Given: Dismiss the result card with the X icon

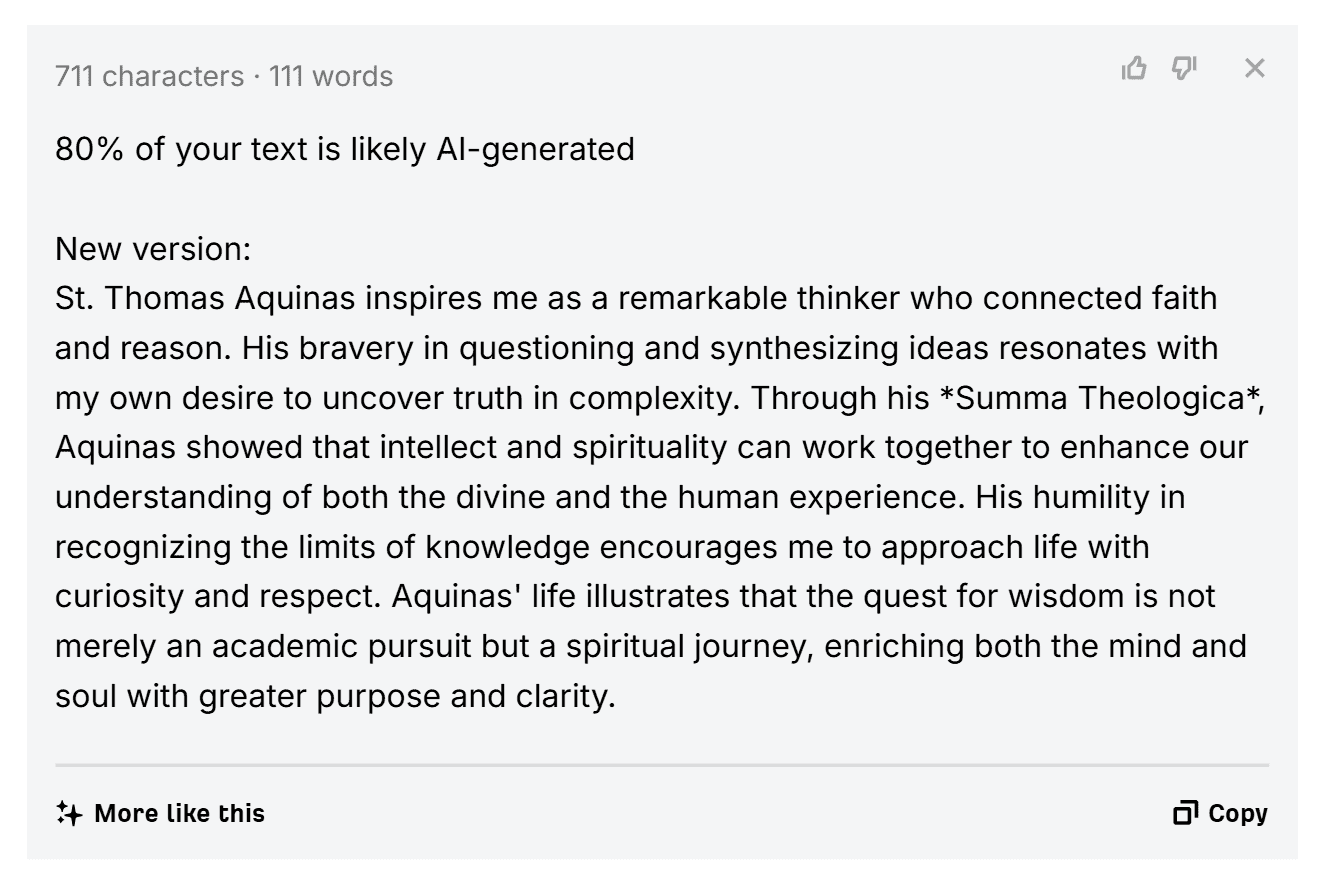Looking at the screenshot, I should 1254,68.
